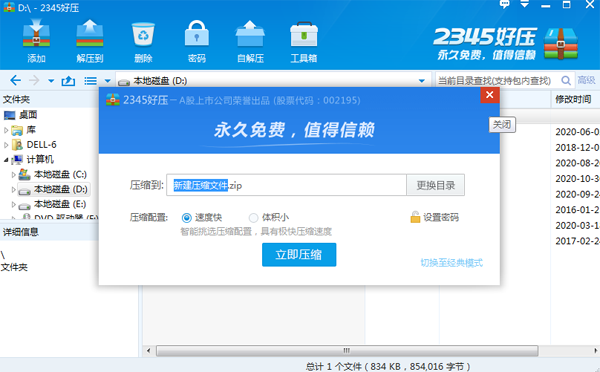Click the 立即压缩 button
Viewport: 600px width, 372px height.
click(299, 255)
